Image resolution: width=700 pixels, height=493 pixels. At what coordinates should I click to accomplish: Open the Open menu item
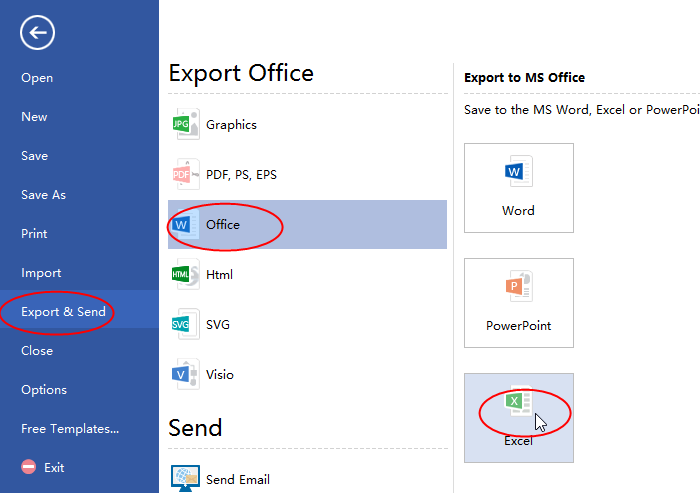[37, 78]
